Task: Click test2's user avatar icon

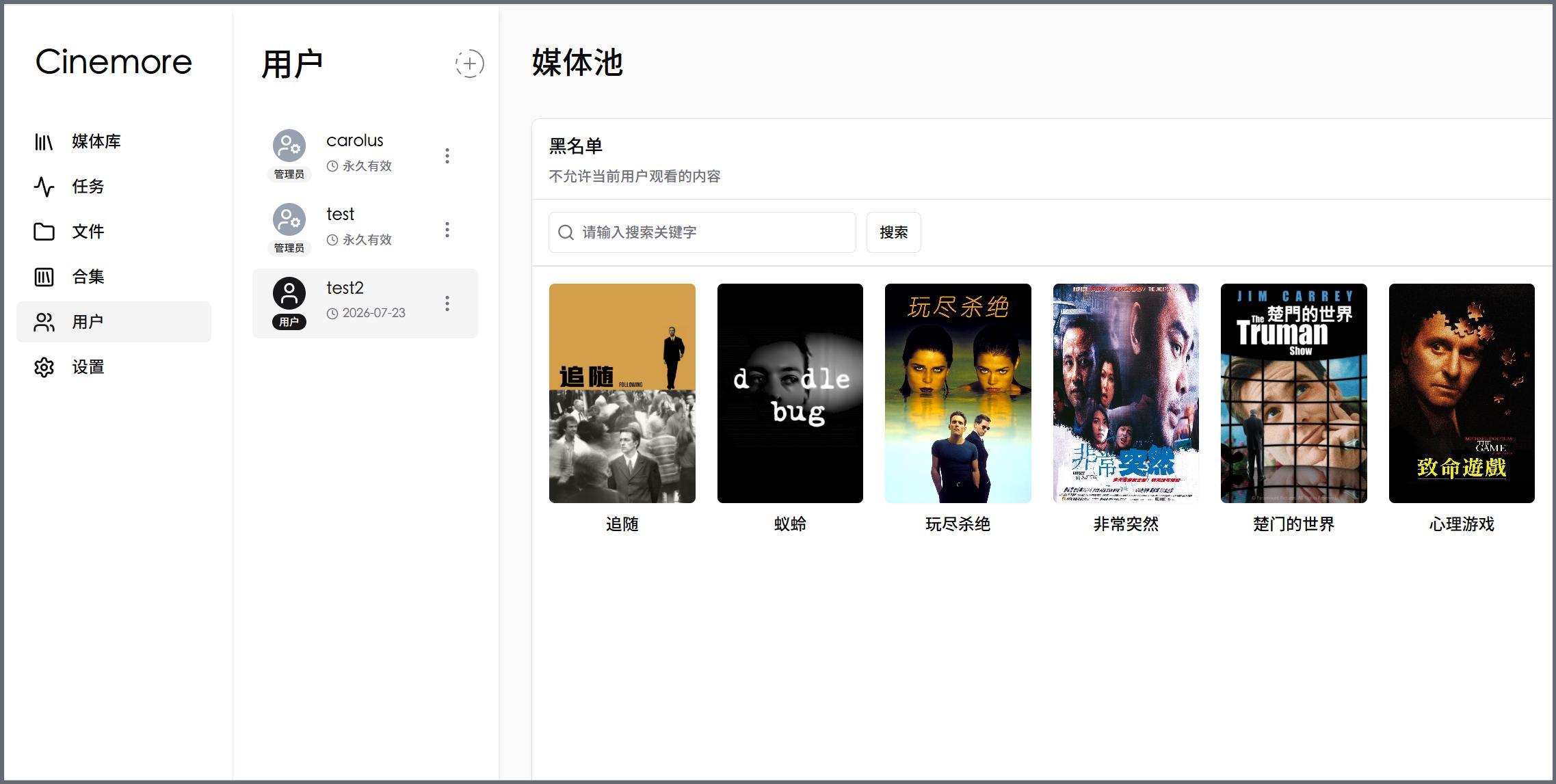Action: point(289,295)
